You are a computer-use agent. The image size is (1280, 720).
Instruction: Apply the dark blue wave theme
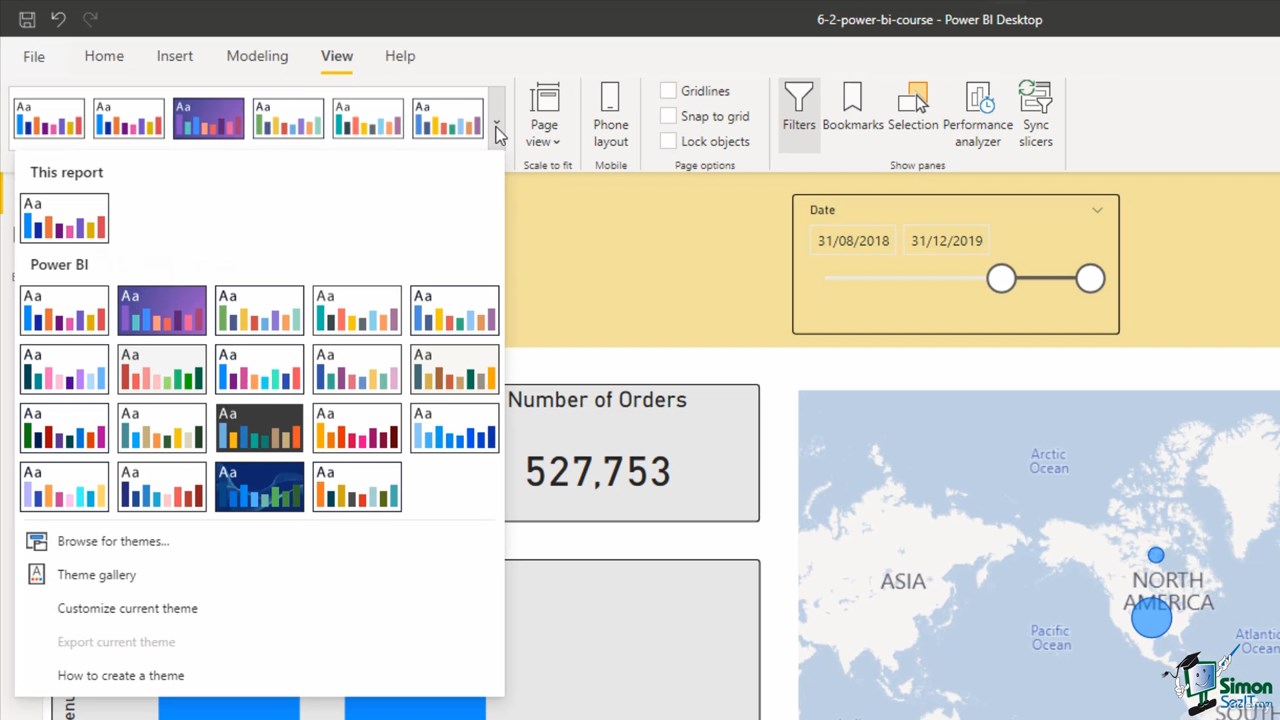[x=259, y=487]
